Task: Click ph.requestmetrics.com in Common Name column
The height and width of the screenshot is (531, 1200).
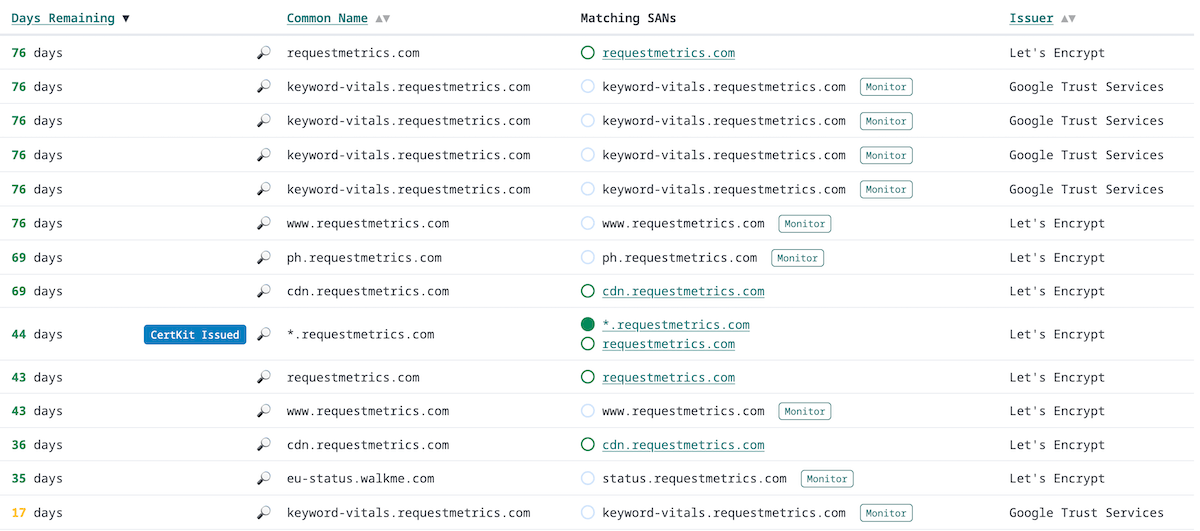Action: pos(364,258)
